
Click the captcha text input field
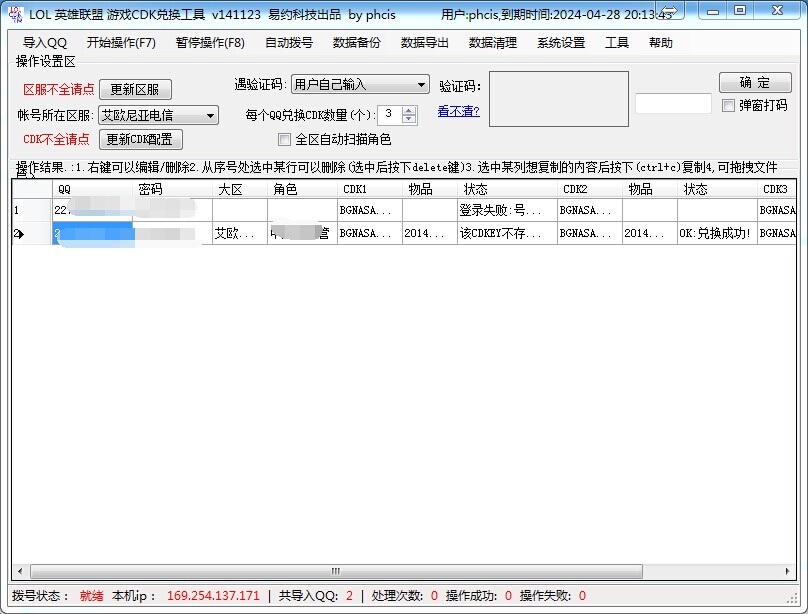[x=673, y=104]
